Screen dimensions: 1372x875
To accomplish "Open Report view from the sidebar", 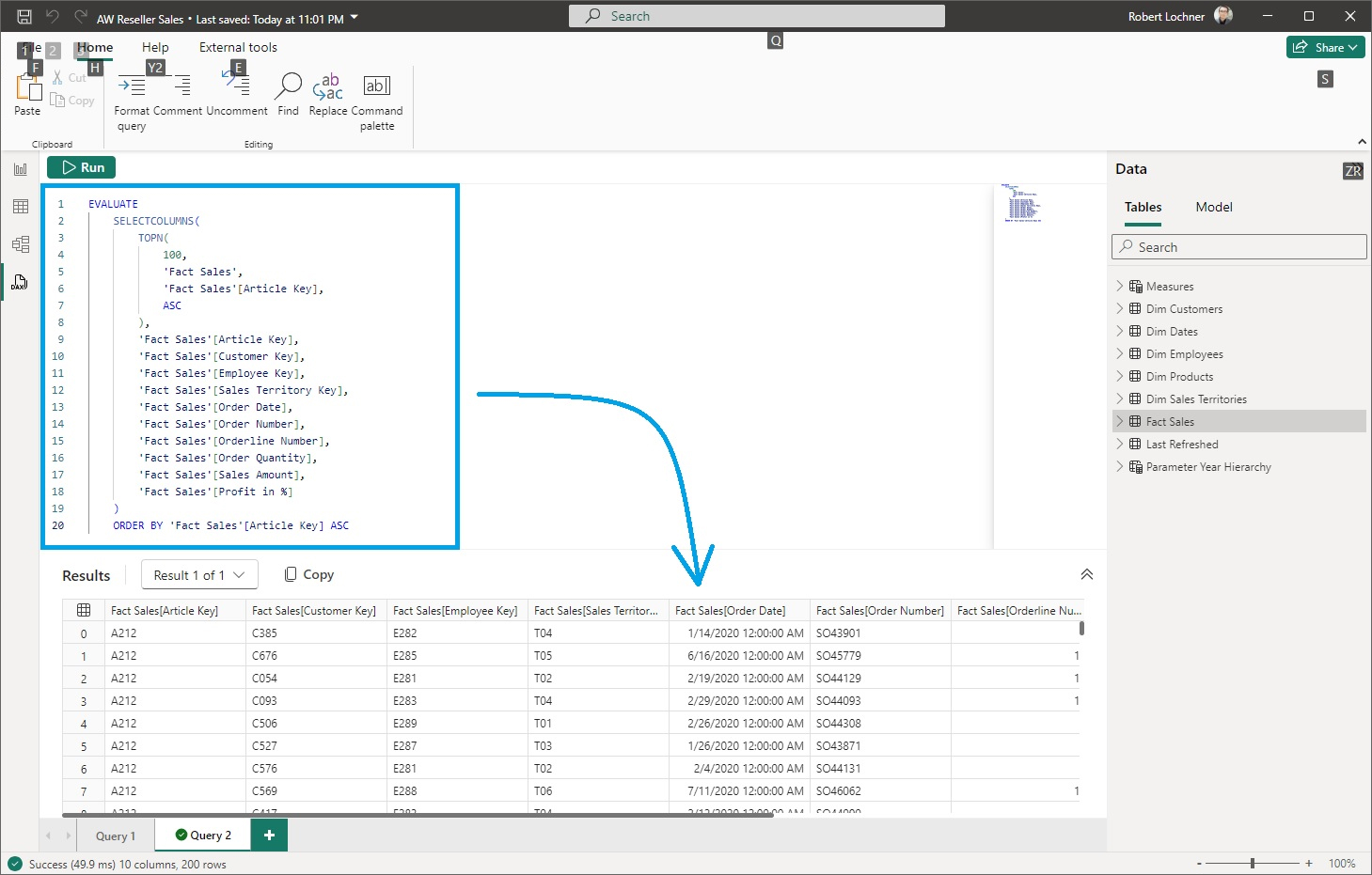I will [x=20, y=168].
